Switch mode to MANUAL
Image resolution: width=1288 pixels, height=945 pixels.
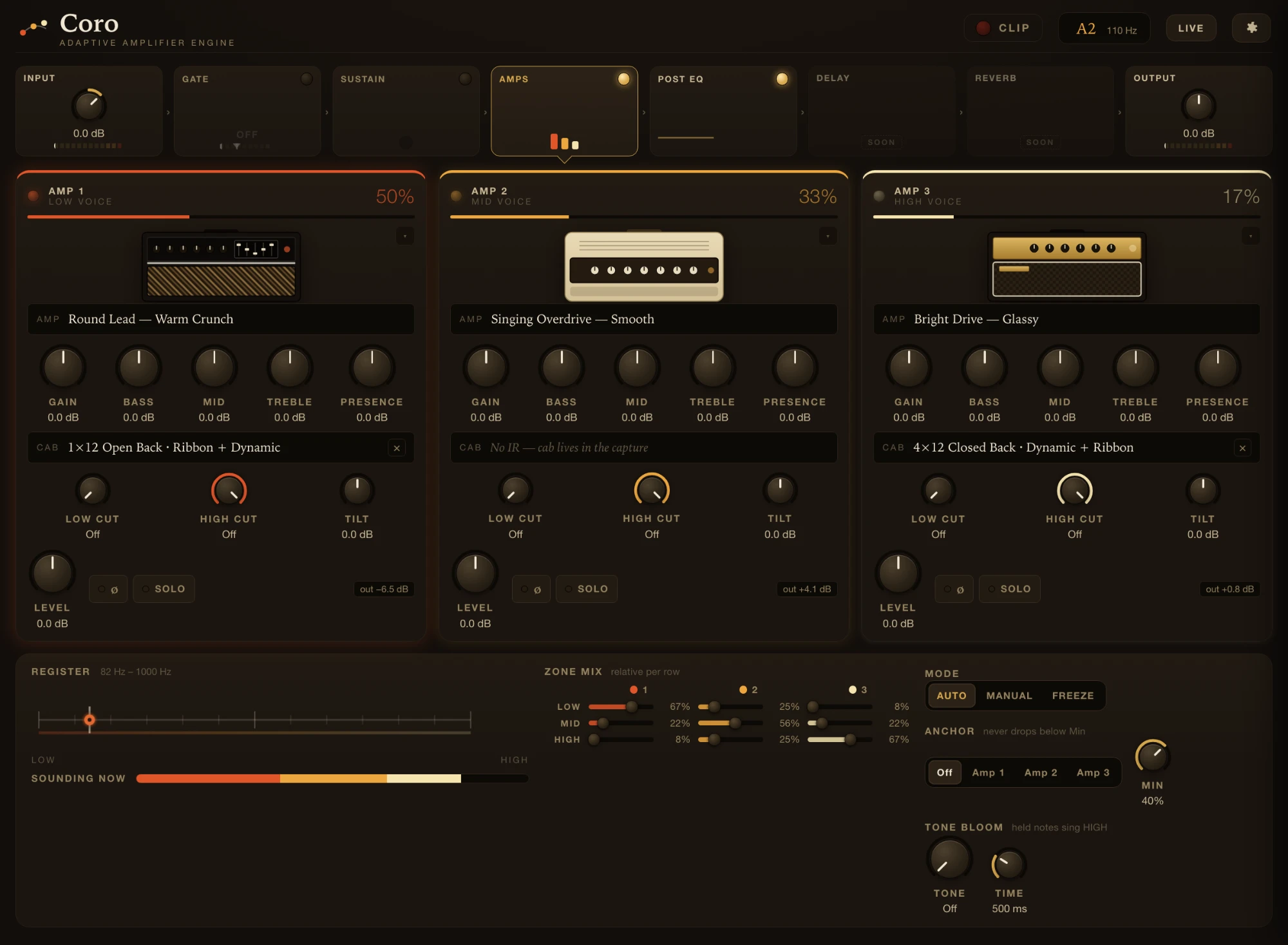(x=1009, y=696)
